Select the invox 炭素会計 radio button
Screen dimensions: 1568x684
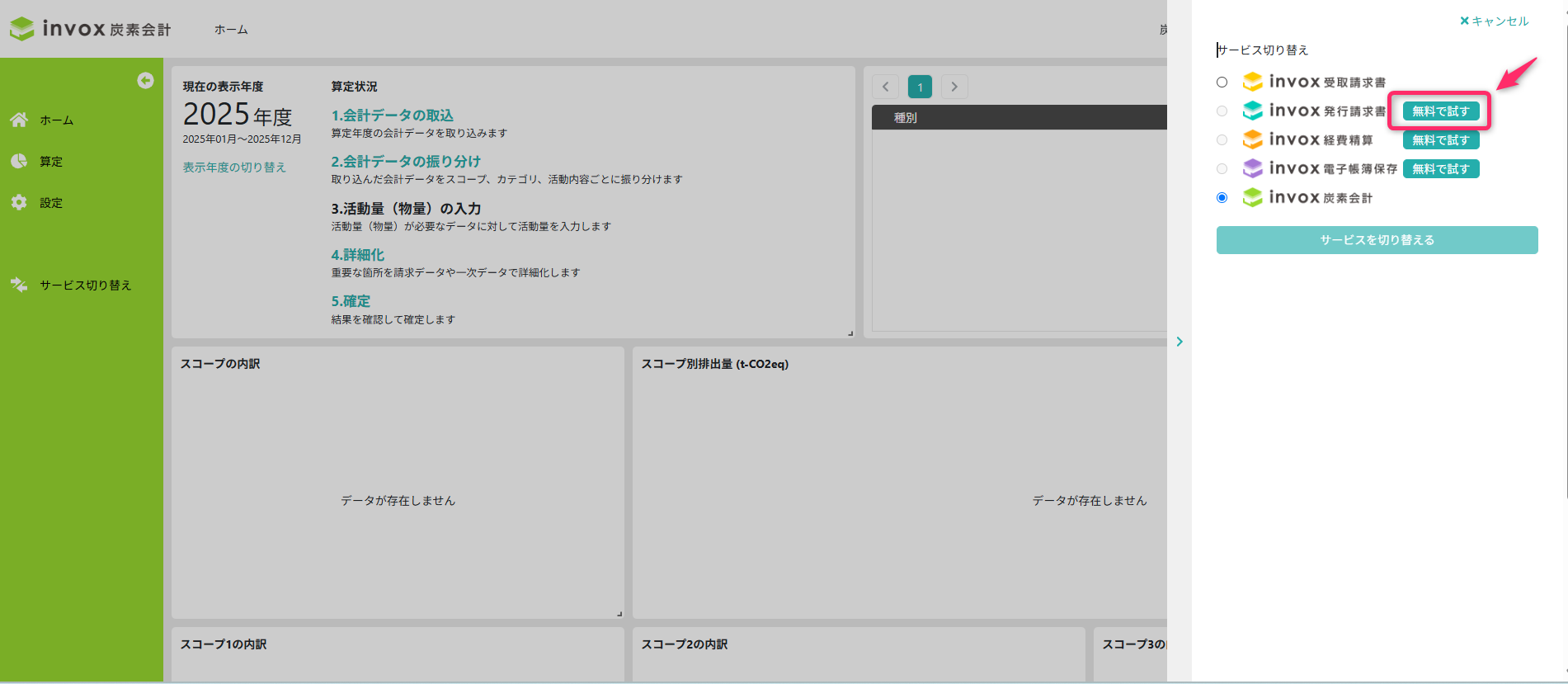click(x=1222, y=197)
